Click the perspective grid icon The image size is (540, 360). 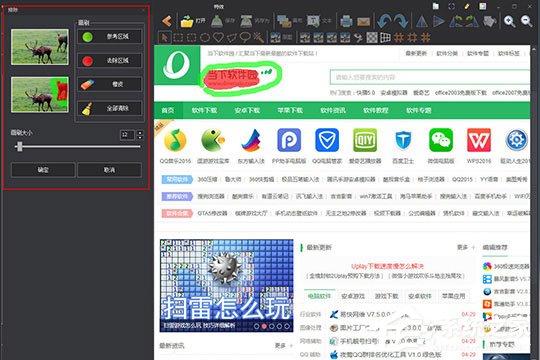point(385,37)
